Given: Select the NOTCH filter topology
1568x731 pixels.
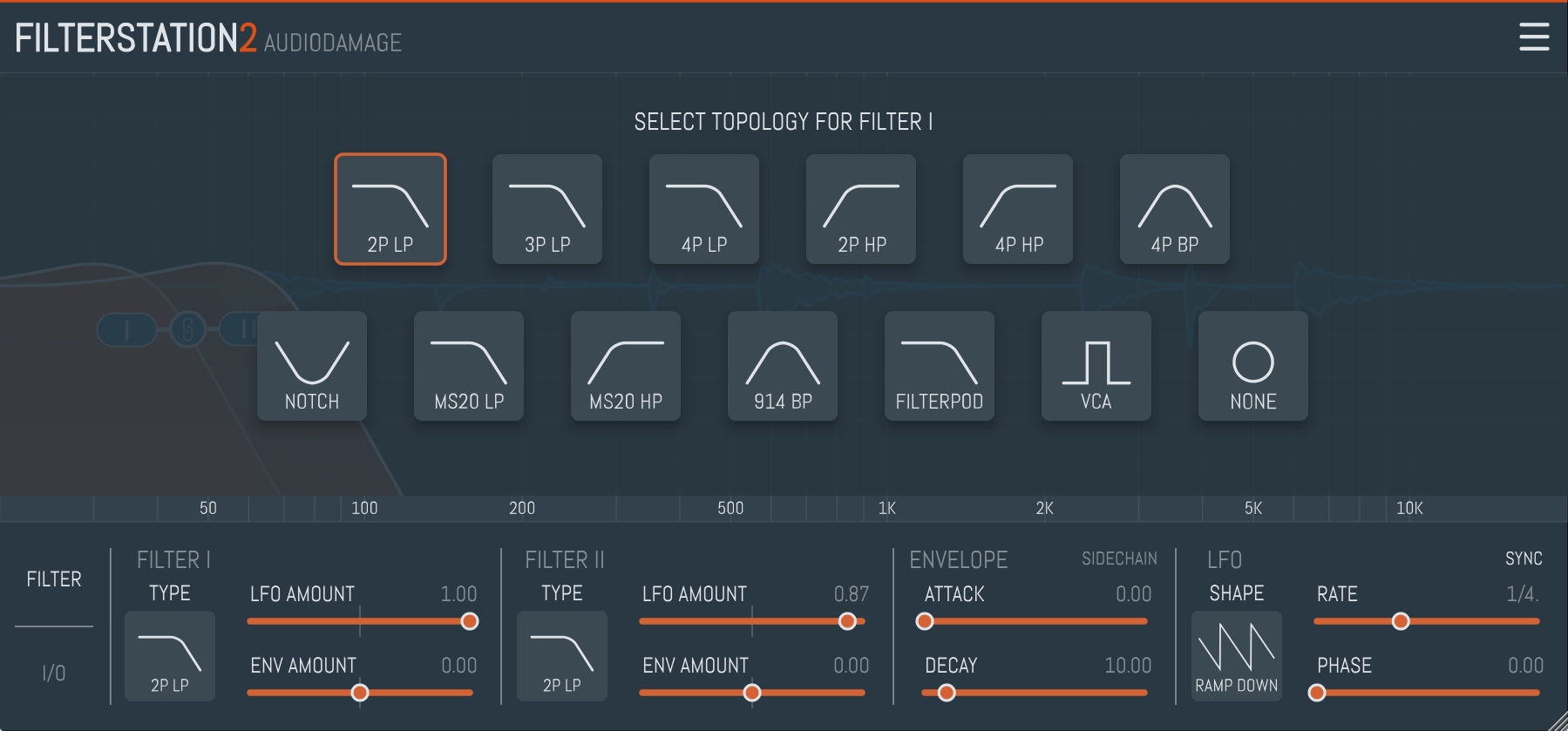Looking at the screenshot, I should (312, 366).
